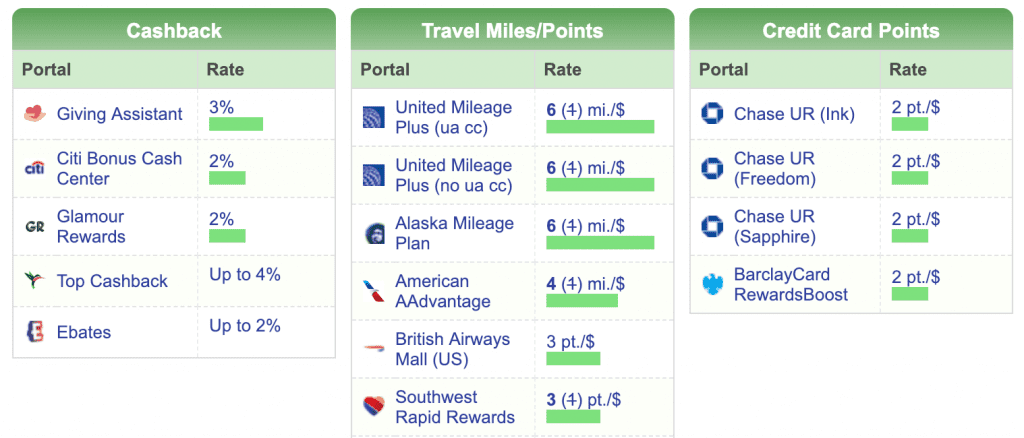
Task: Click the Chase UR (Ink) logo icon
Action: pyautogui.click(x=713, y=114)
